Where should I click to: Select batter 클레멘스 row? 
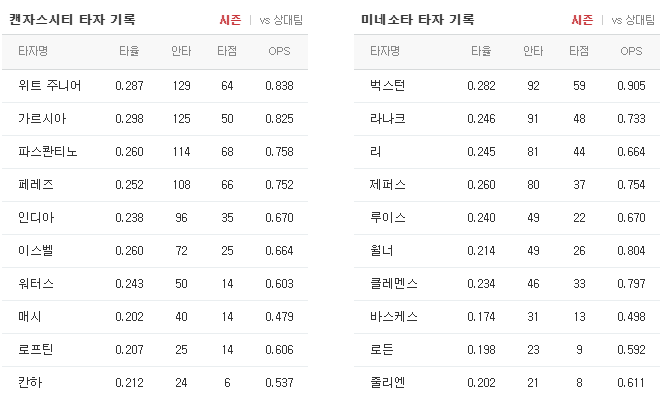coord(507,284)
